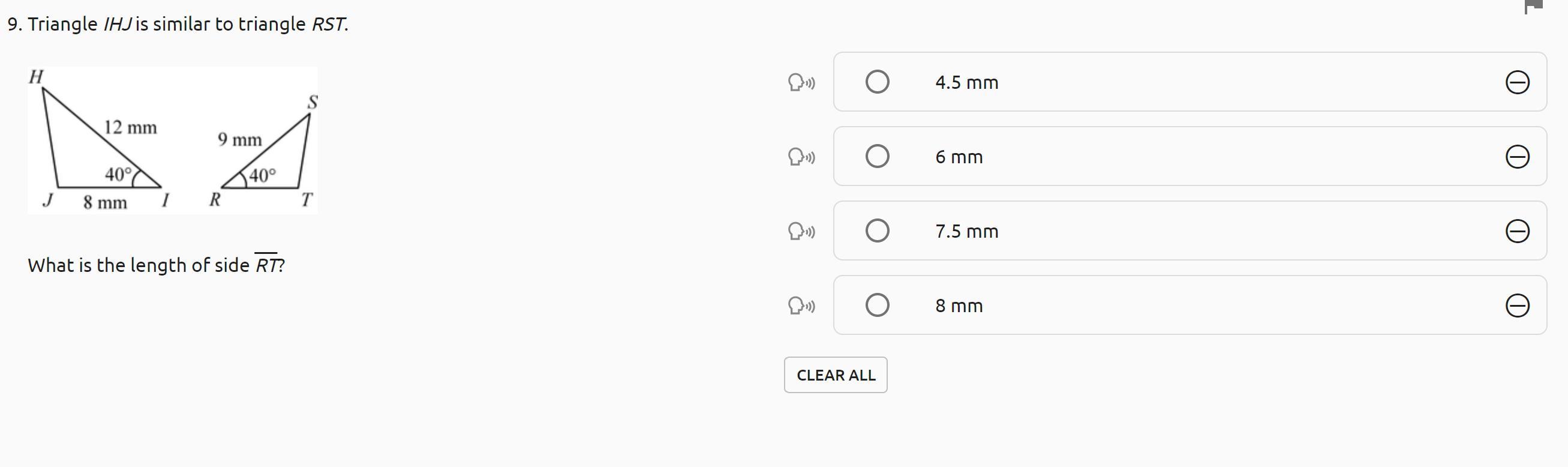Play audio for 6 mm answer
Screen dimensions: 1568x467
click(801, 157)
